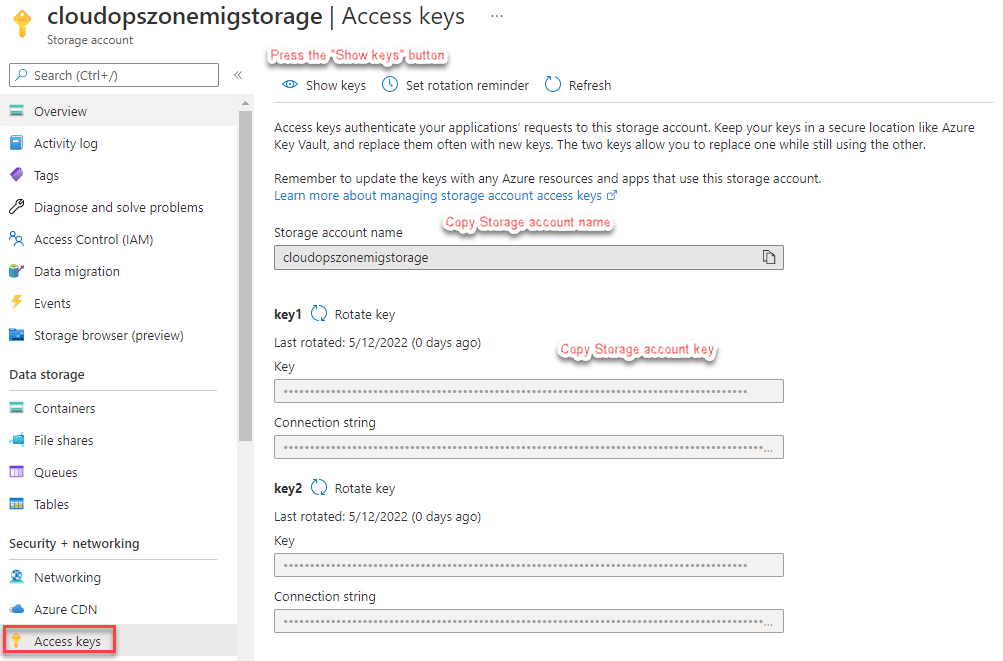Click the key2 Rotate key icon
Image resolution: width=1003 pixels, height=661 pixels.
pos(319,488)
